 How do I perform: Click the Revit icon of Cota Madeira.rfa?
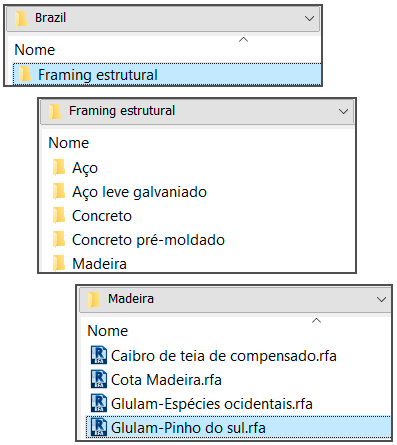(x=99, y=380)
